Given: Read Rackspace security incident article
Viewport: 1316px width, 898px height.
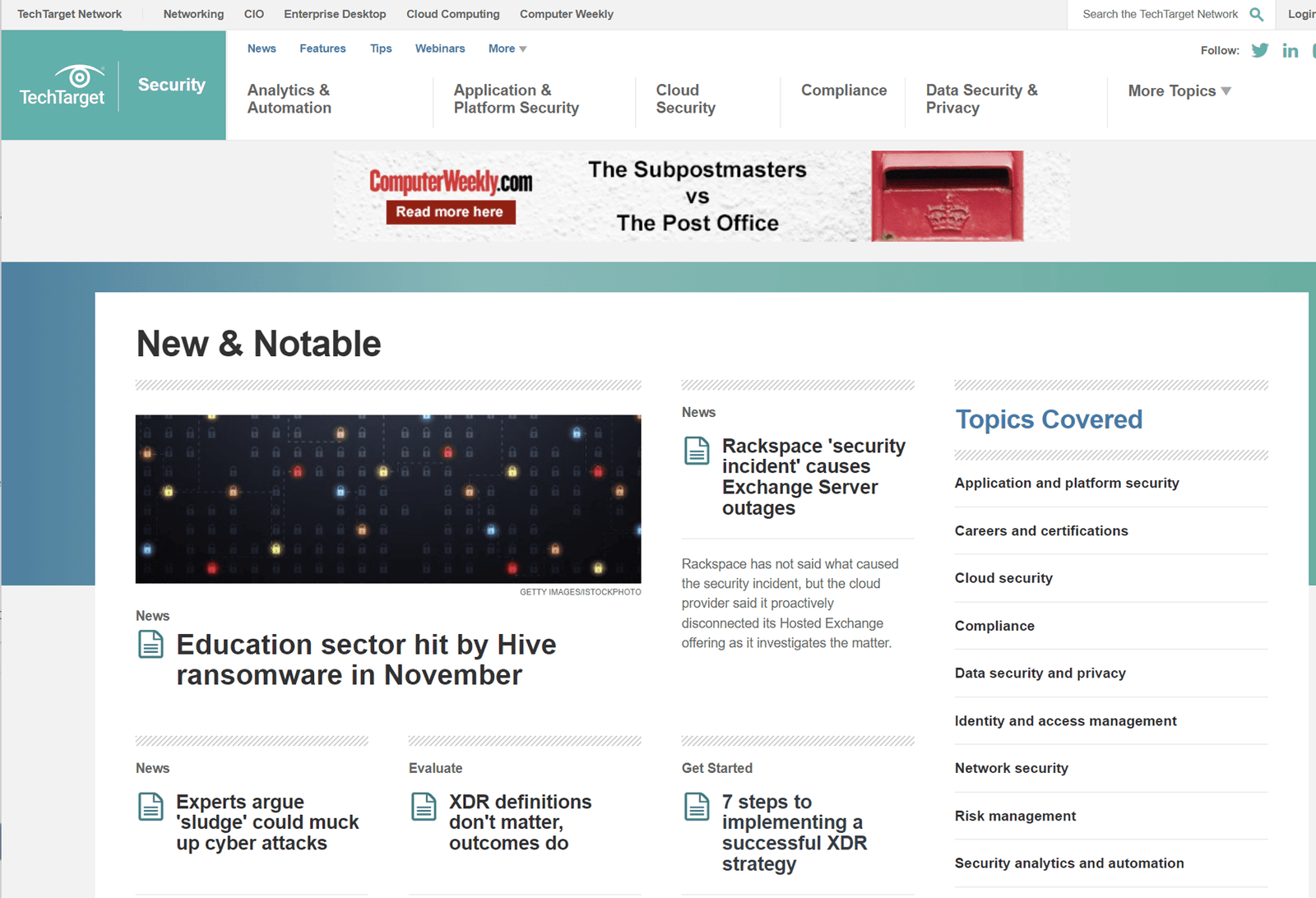Looking at the screenshot, I should point(813,477).
